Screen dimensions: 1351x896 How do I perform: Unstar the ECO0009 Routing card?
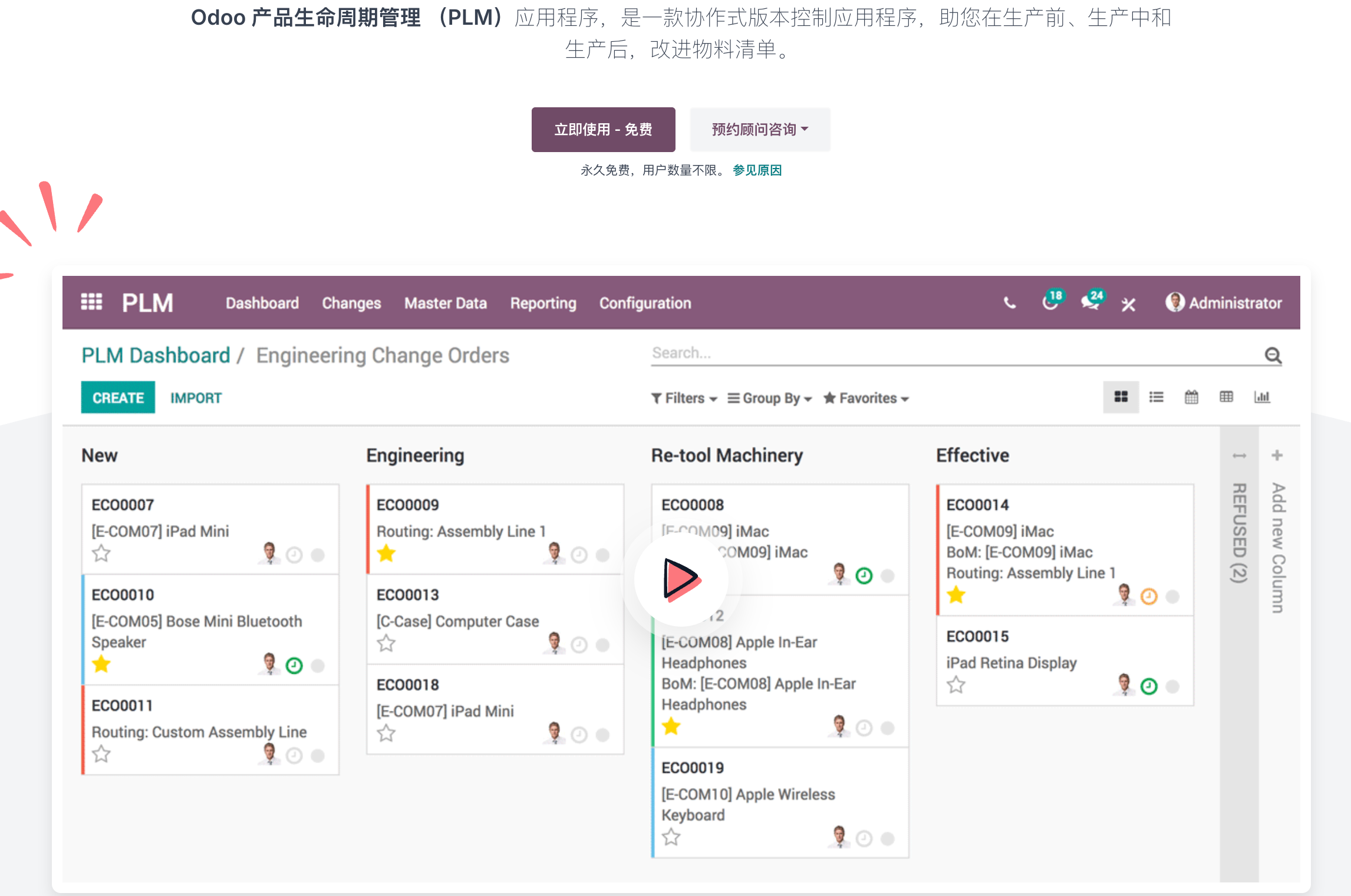coord(386,554)
